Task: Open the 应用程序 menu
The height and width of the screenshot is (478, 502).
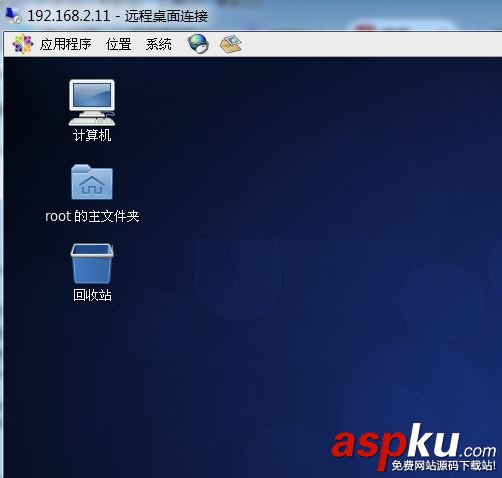Action: 65,44
